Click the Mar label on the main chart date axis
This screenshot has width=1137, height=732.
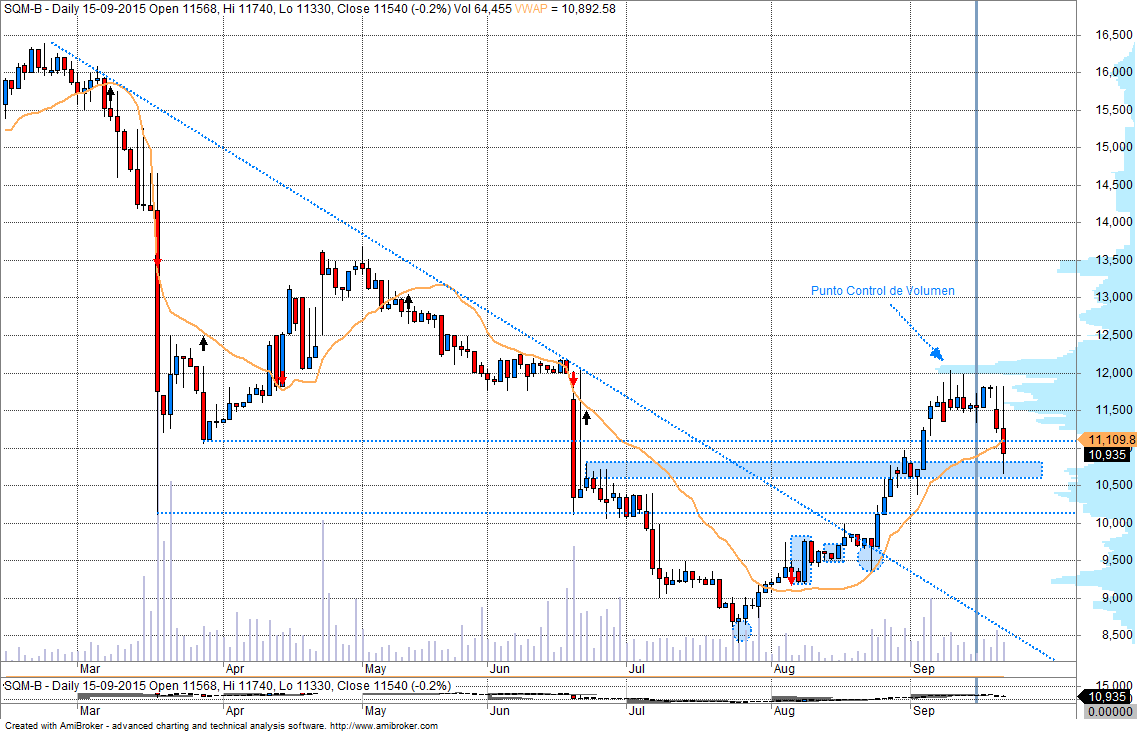click(89, 669)
